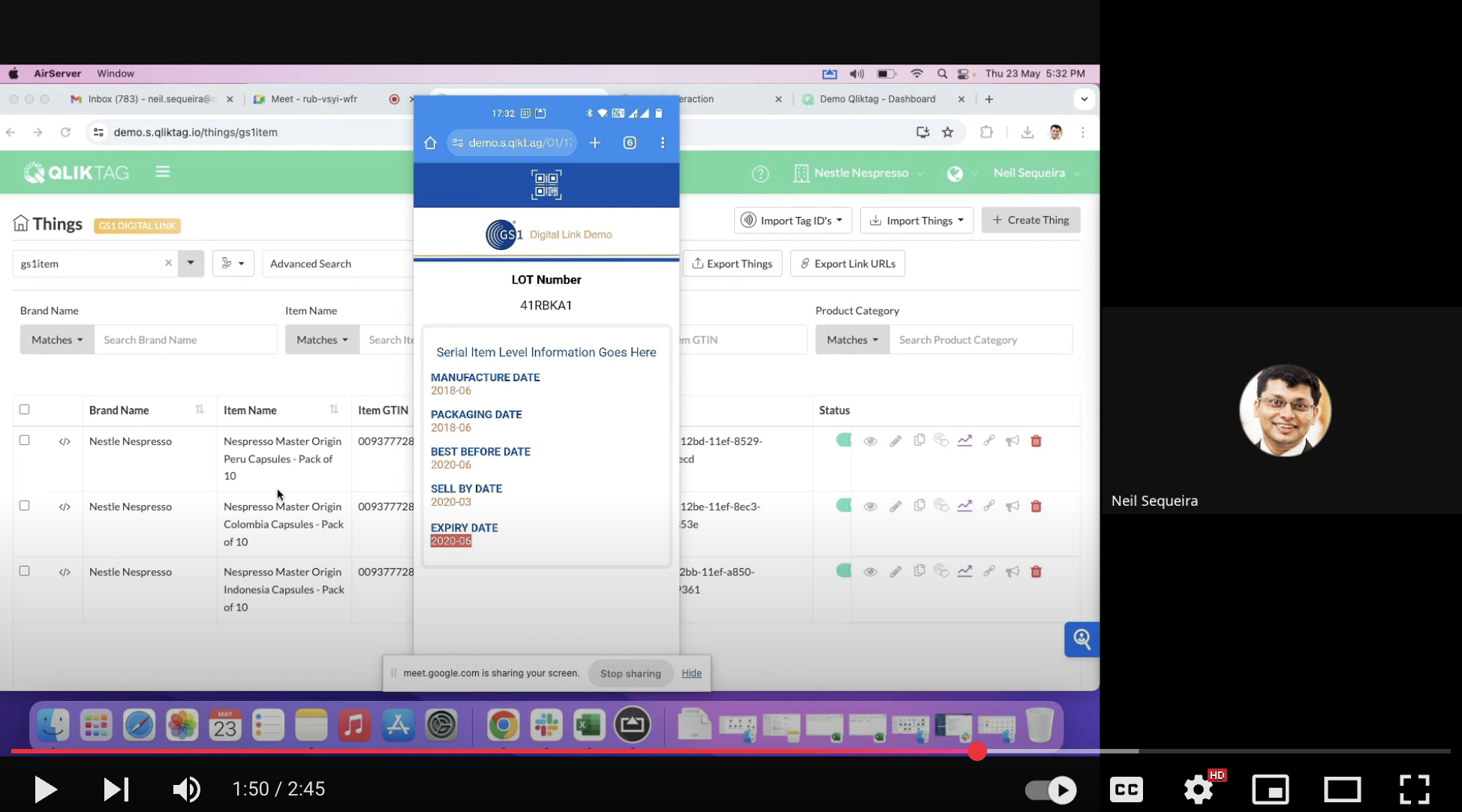
Task: Reload the Qliktag page
Action: [x=65, y=132]
